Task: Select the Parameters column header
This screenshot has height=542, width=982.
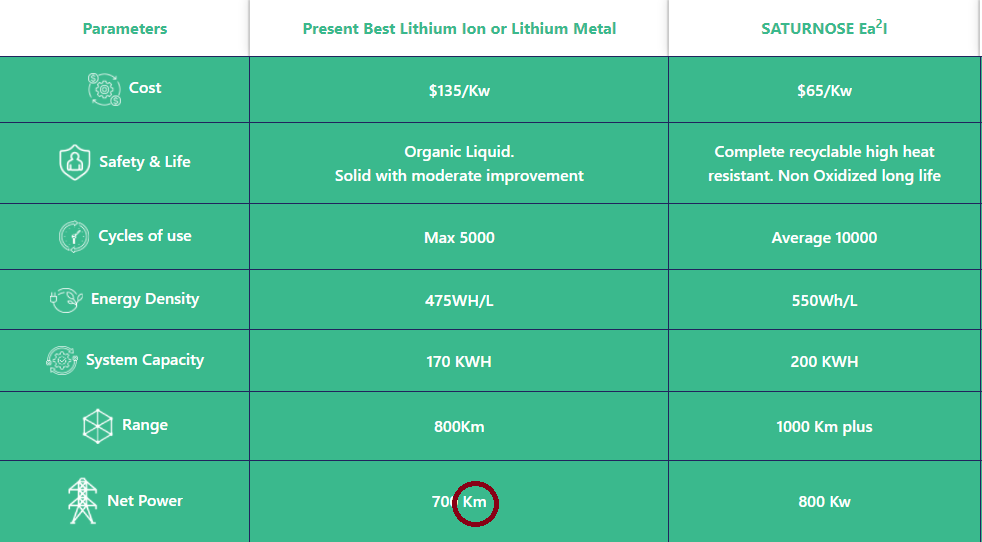Action: pos(125,29)
